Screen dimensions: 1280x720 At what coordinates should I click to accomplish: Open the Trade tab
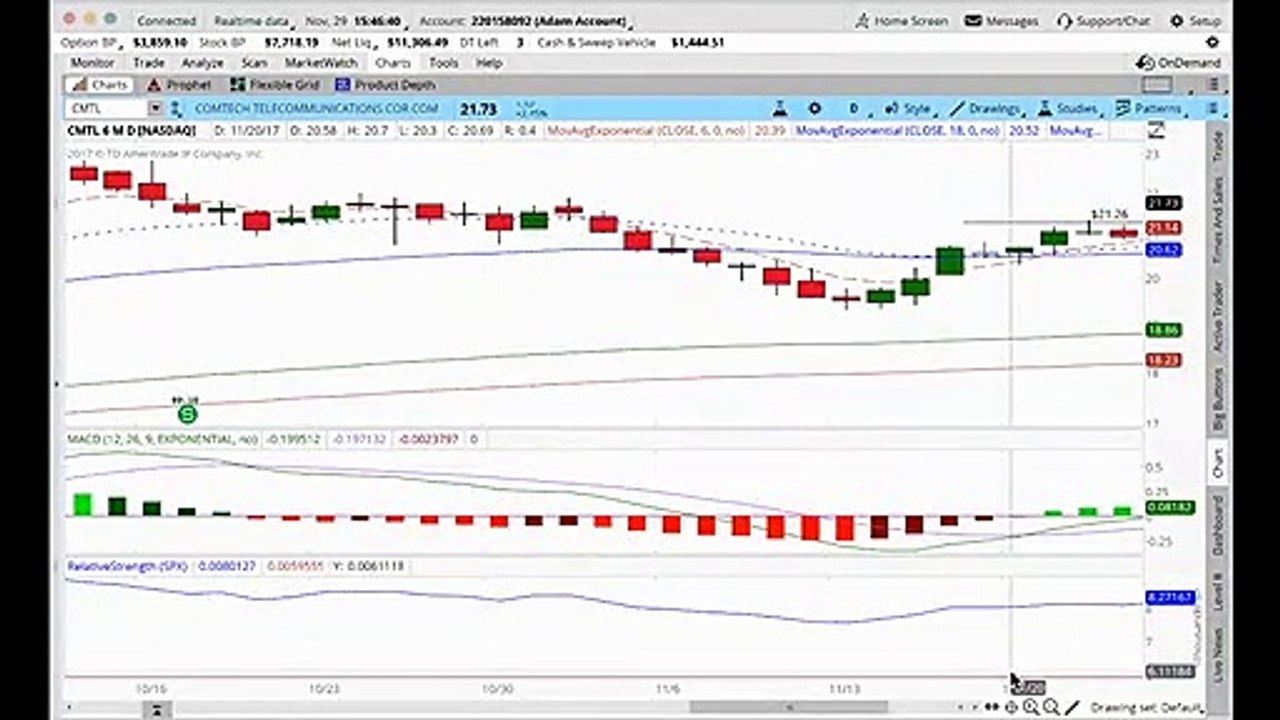pyautogui.click(x=149, y=63)
